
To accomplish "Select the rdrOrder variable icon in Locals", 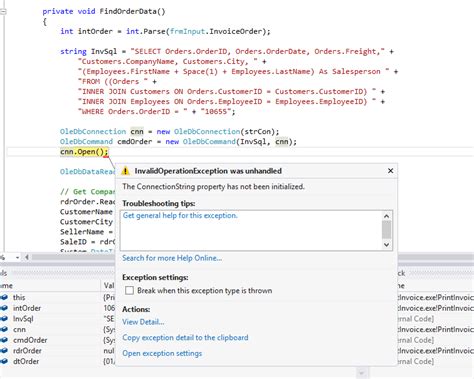I will 4,351.
